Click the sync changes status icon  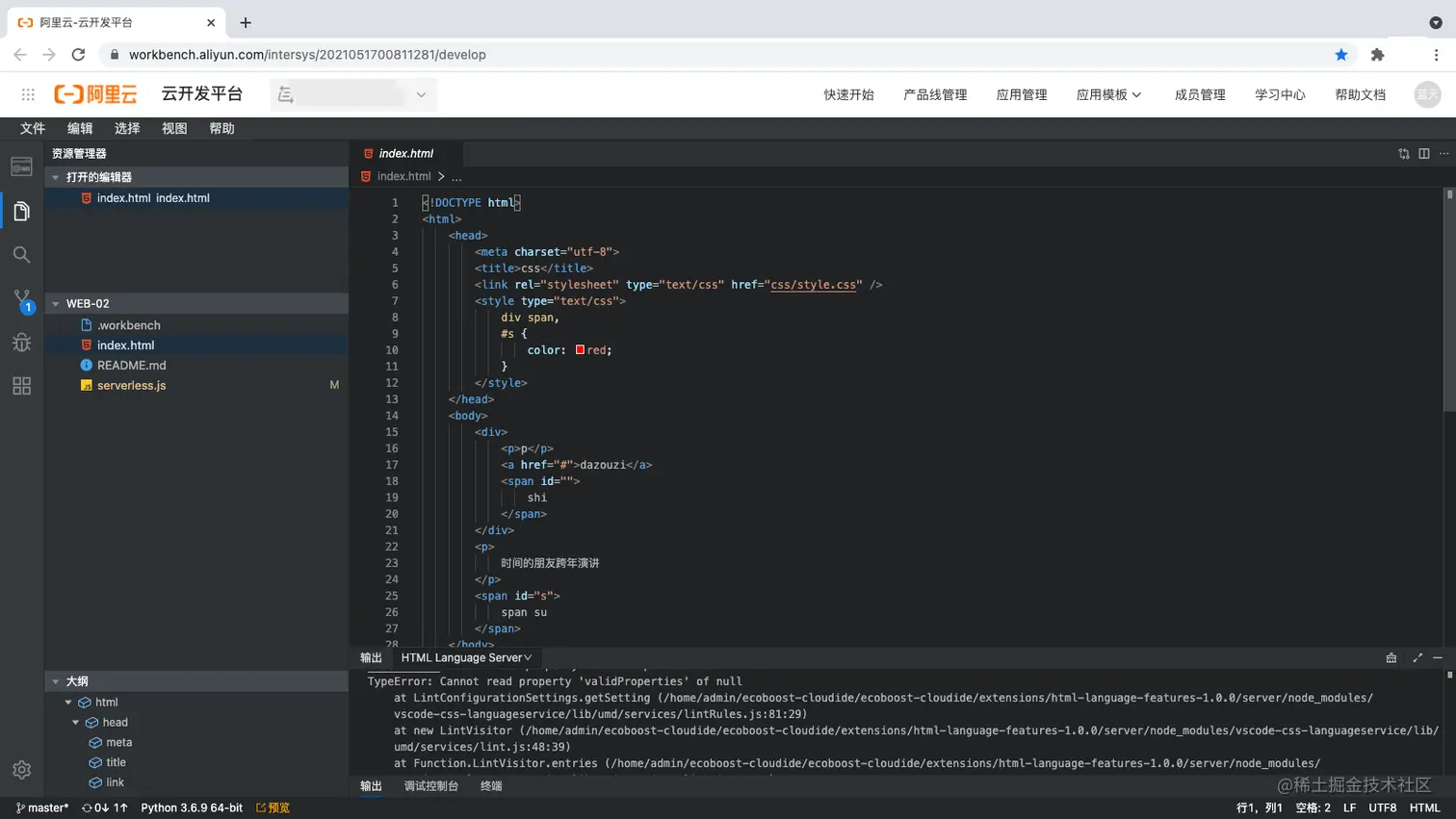[105, 808]
